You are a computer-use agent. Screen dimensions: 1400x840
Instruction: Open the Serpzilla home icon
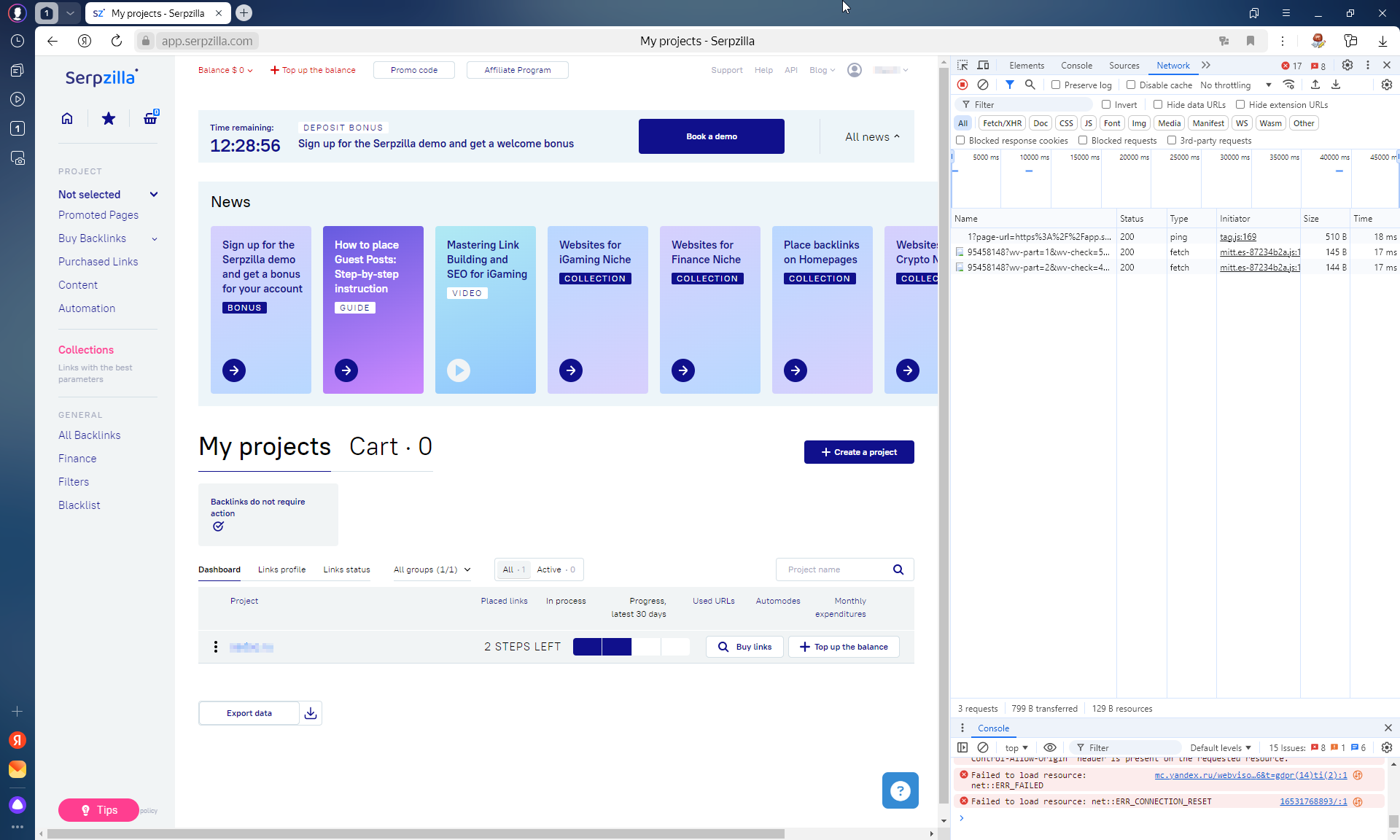pyautogui.click(x=67, y=118)
